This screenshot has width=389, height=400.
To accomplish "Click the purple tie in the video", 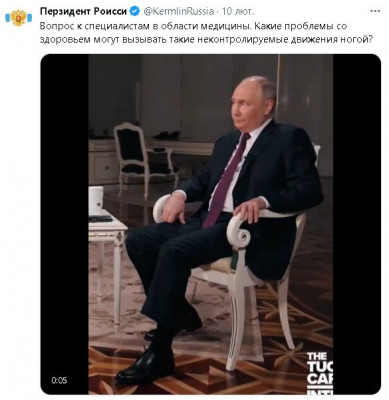I will click(226, 180).
